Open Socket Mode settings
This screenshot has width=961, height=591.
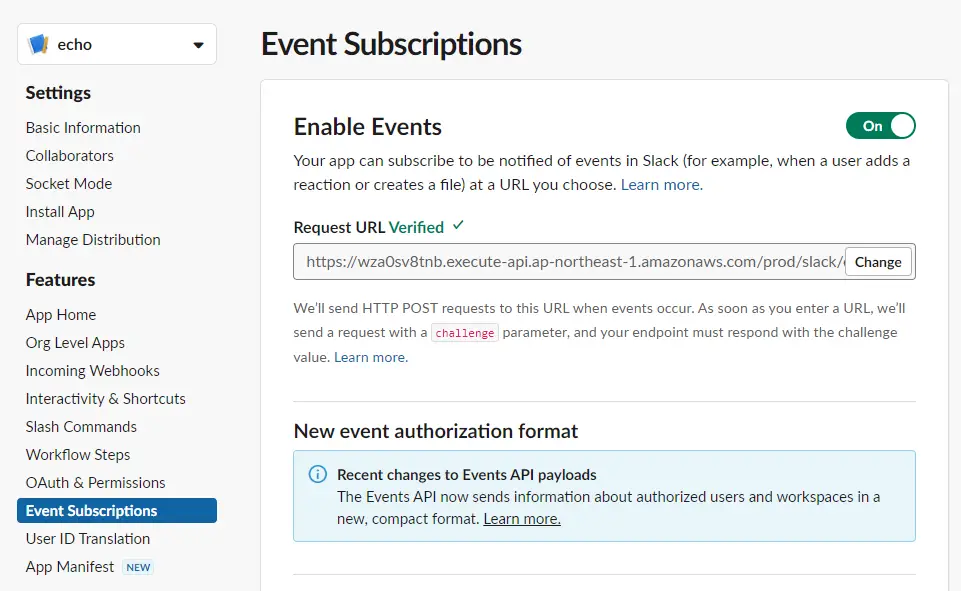point(69,184)
